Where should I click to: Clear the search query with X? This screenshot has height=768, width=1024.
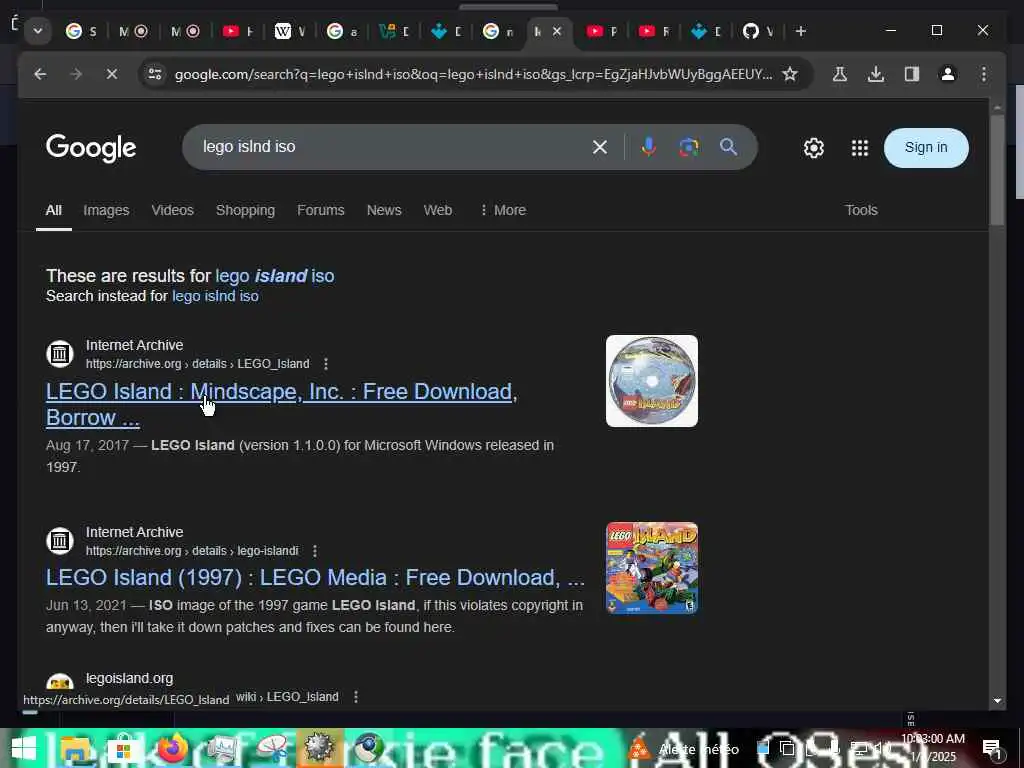(600, 147)
